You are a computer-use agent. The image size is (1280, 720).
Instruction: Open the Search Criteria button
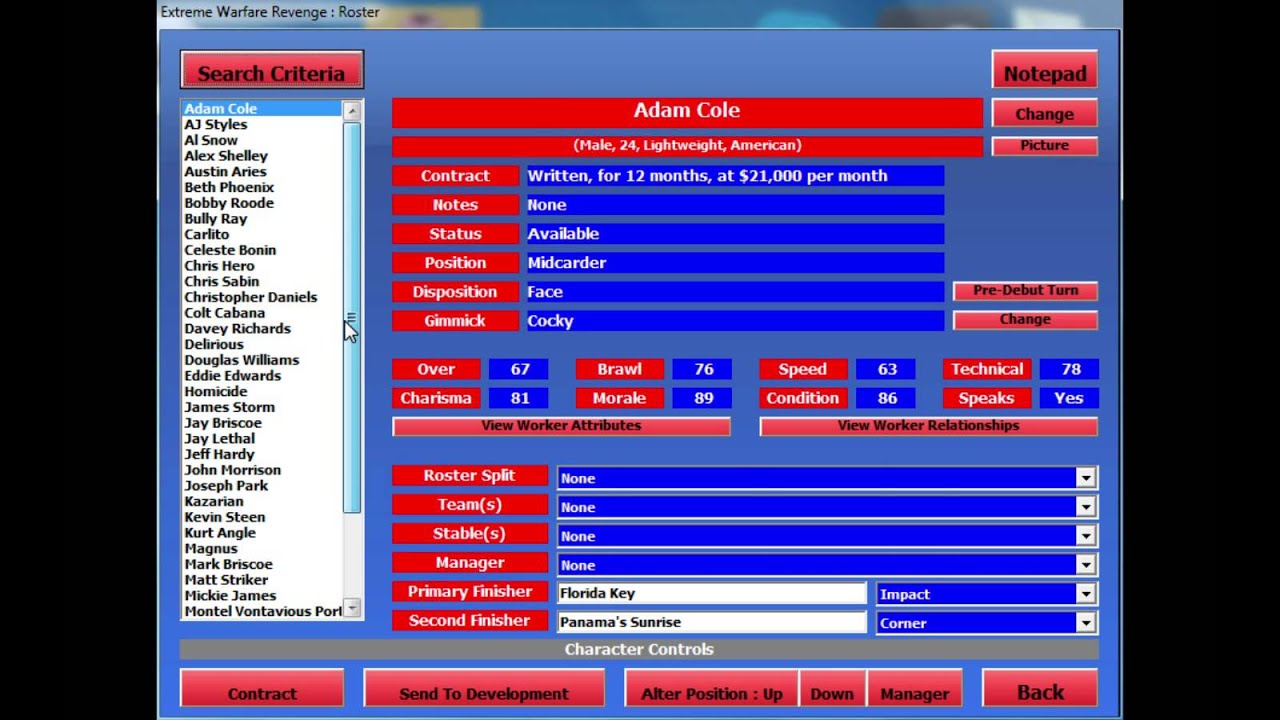pyautogui.click(x=271, y=72)
